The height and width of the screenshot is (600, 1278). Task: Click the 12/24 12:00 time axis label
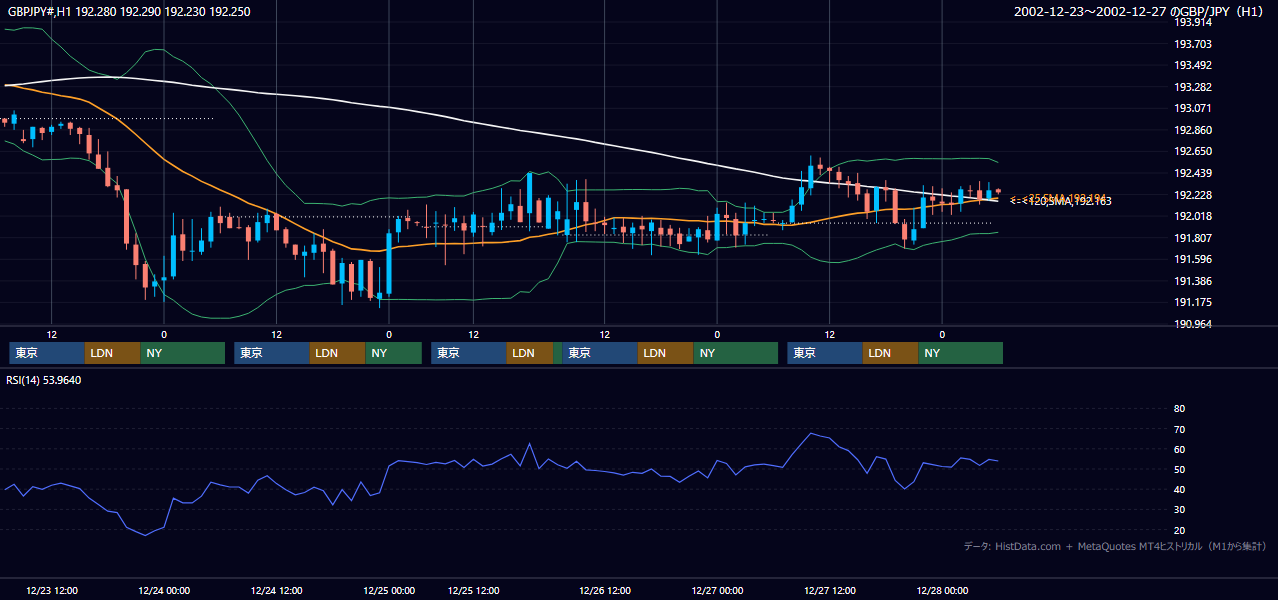point(277,591)
